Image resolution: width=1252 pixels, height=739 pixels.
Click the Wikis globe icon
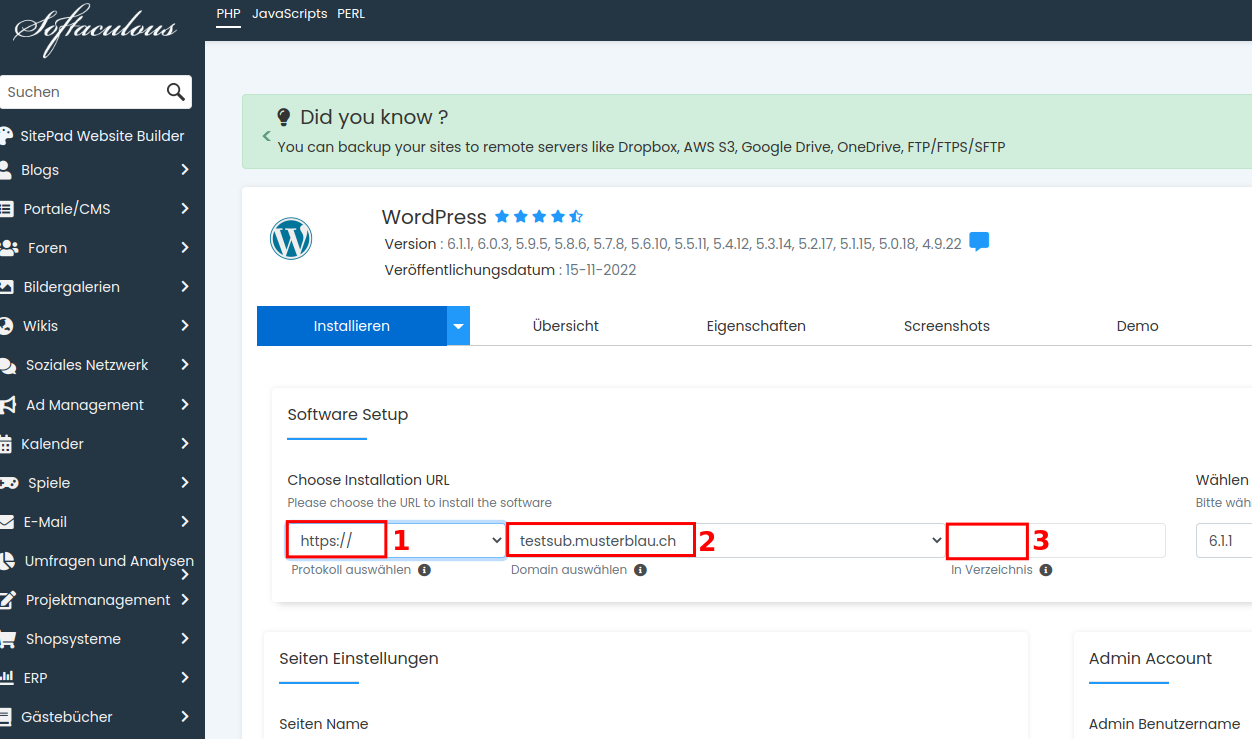click(6, 326)
